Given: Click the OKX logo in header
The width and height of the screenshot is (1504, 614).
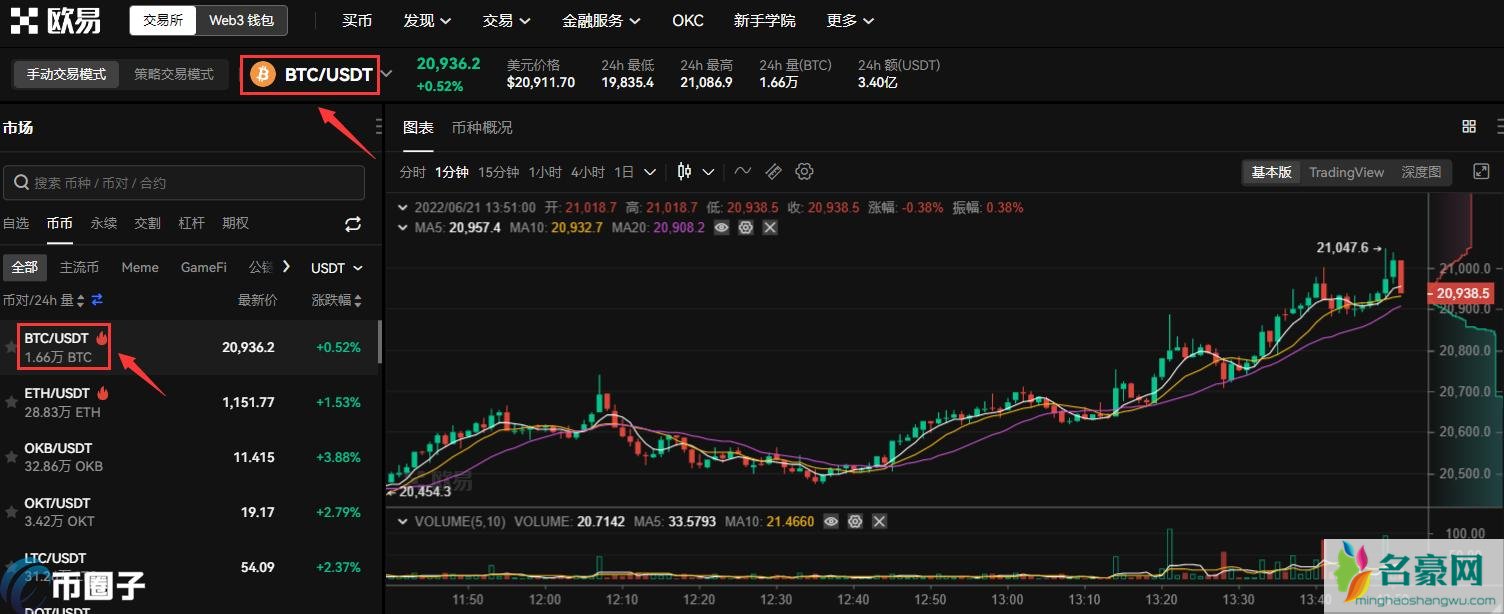Looking at the screenshot, I should [56, 20].
